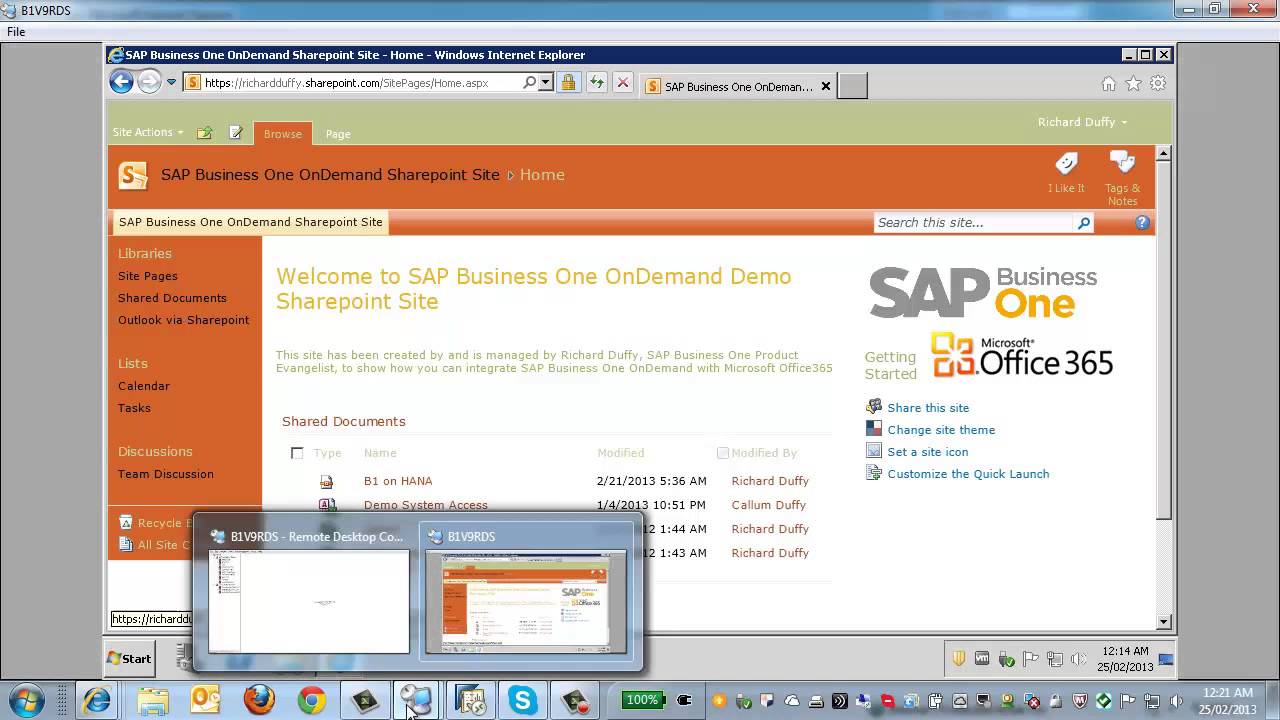Viewport: 1280px width, 720px height.
Task: Click the SharePoint site logo icon
Action: pyautogui.click(x=133, y=175)
